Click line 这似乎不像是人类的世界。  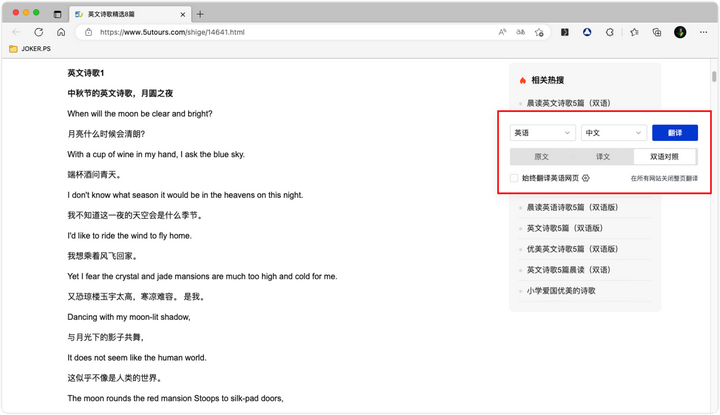click(114, 378)
